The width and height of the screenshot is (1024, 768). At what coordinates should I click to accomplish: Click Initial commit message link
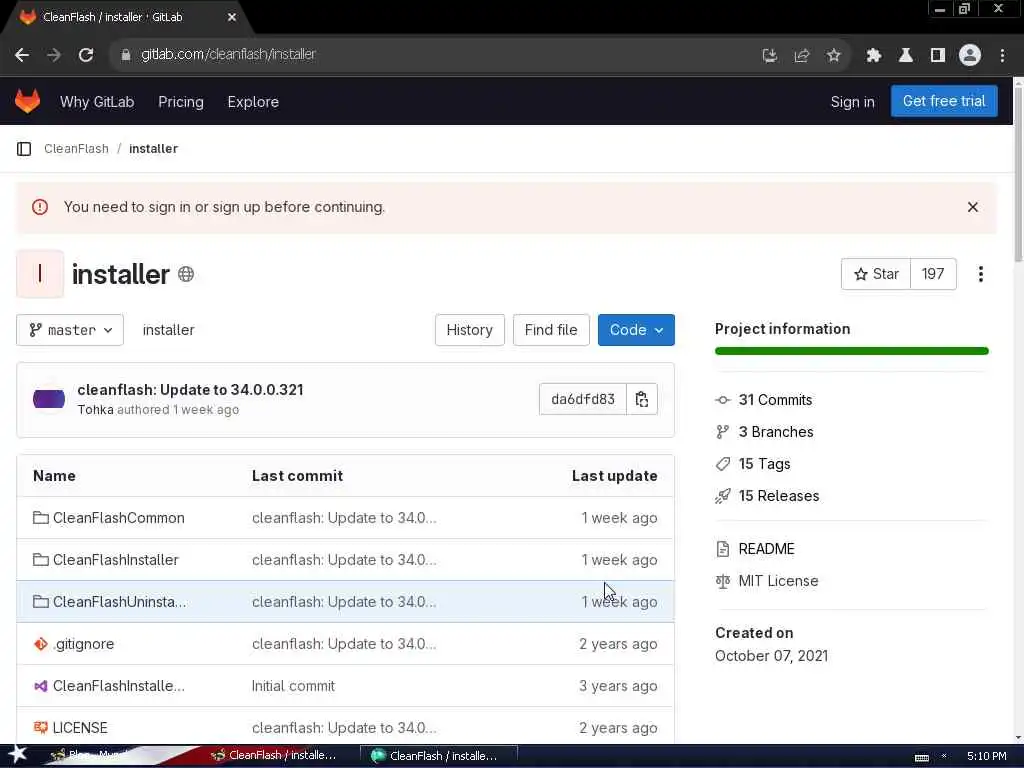point(293,686)
